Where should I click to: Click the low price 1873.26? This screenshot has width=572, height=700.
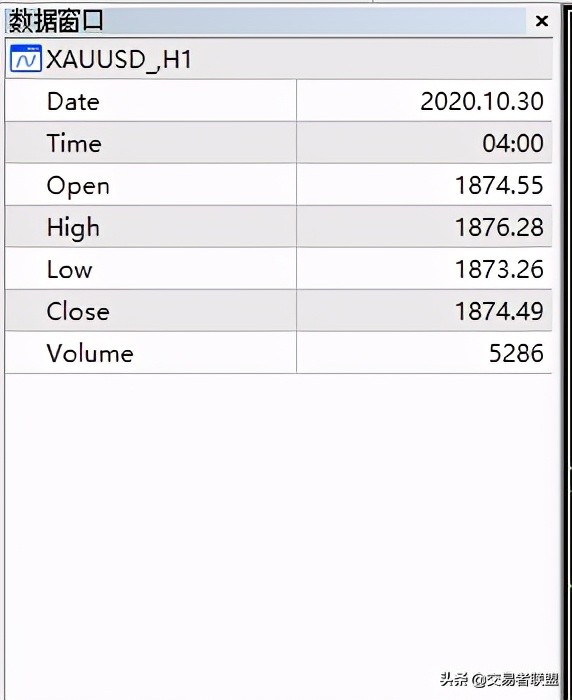coord(499,269)
